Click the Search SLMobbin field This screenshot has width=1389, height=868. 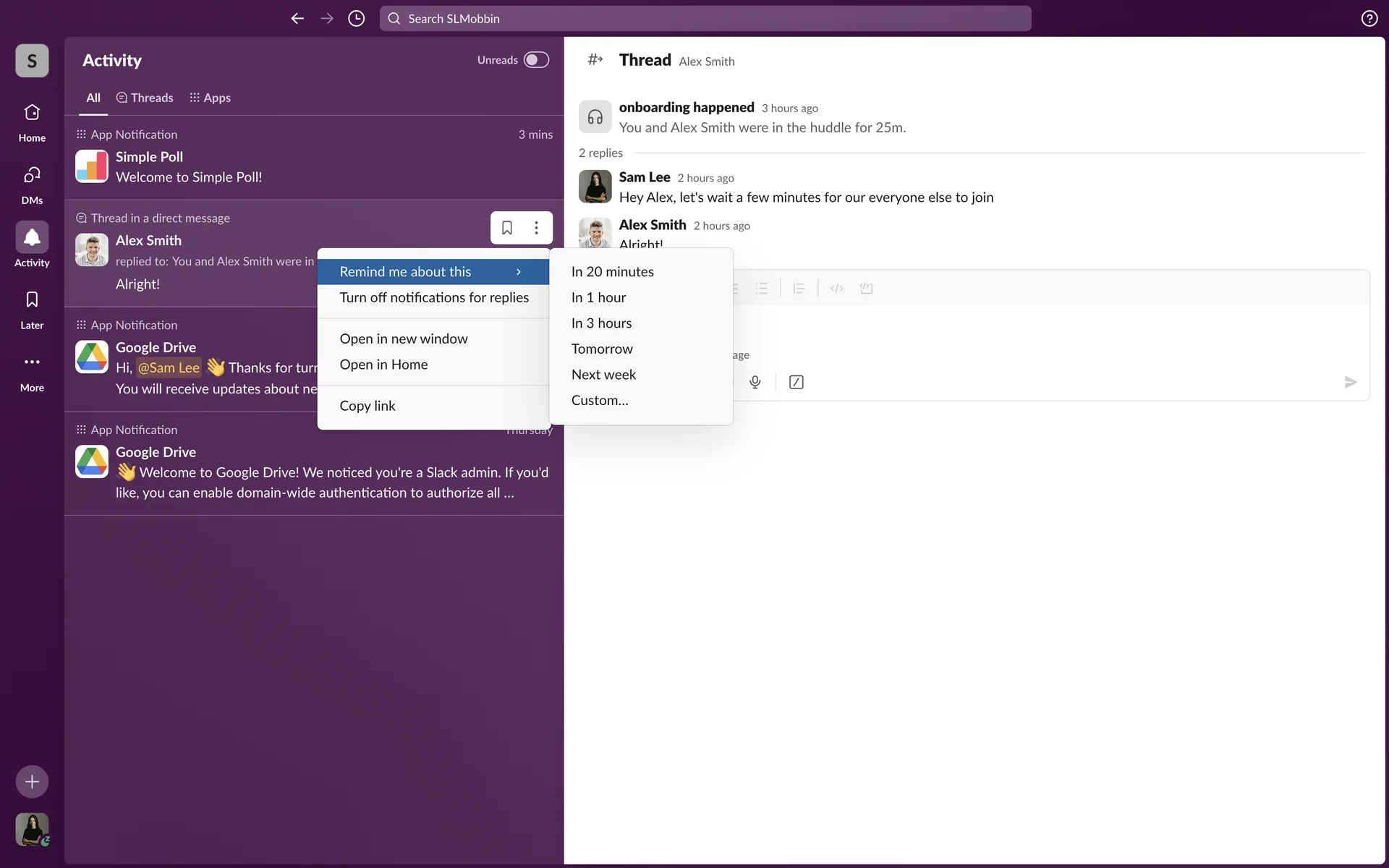click(705, 19)
